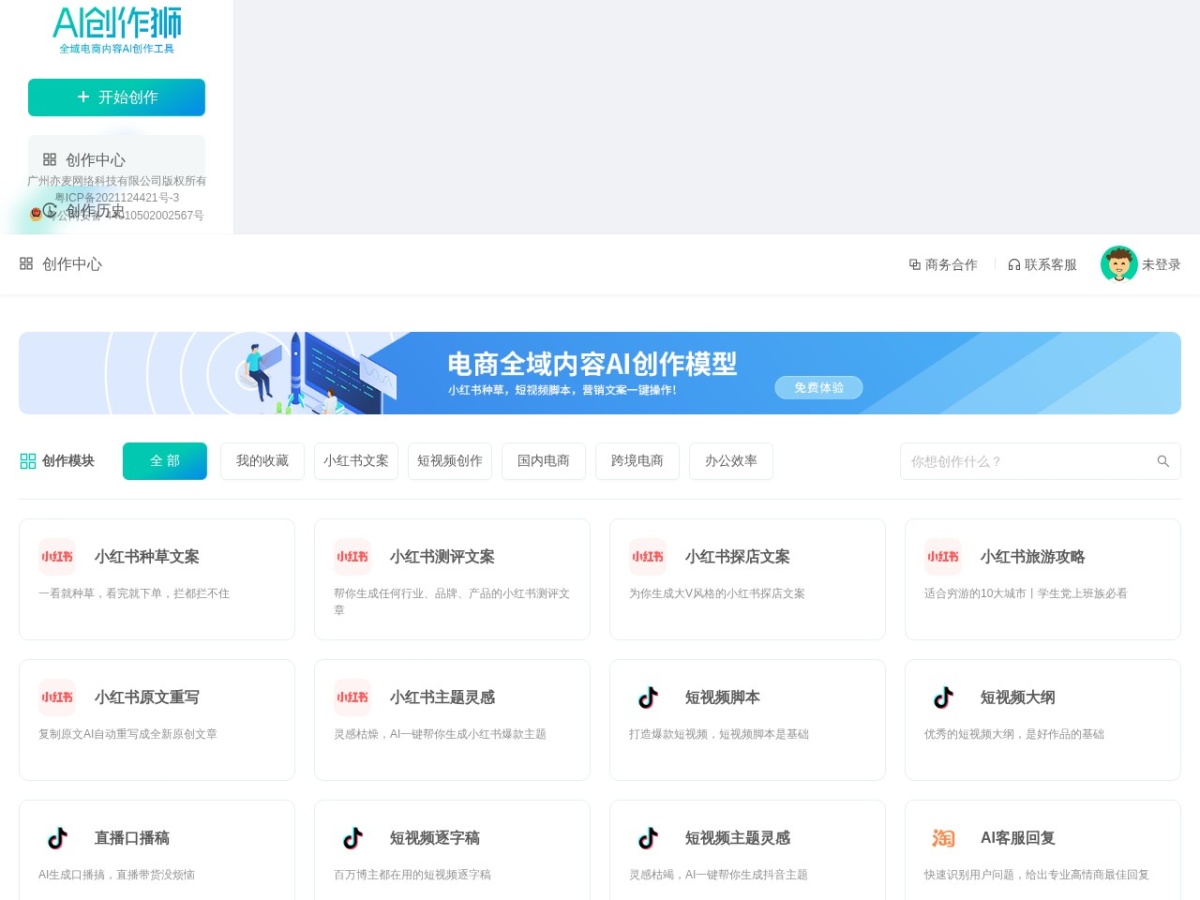Screen dimensions: 1200x900
Task: Click the 小红书 icon on 小红书测评文案 card
Action: coord(352,557)
